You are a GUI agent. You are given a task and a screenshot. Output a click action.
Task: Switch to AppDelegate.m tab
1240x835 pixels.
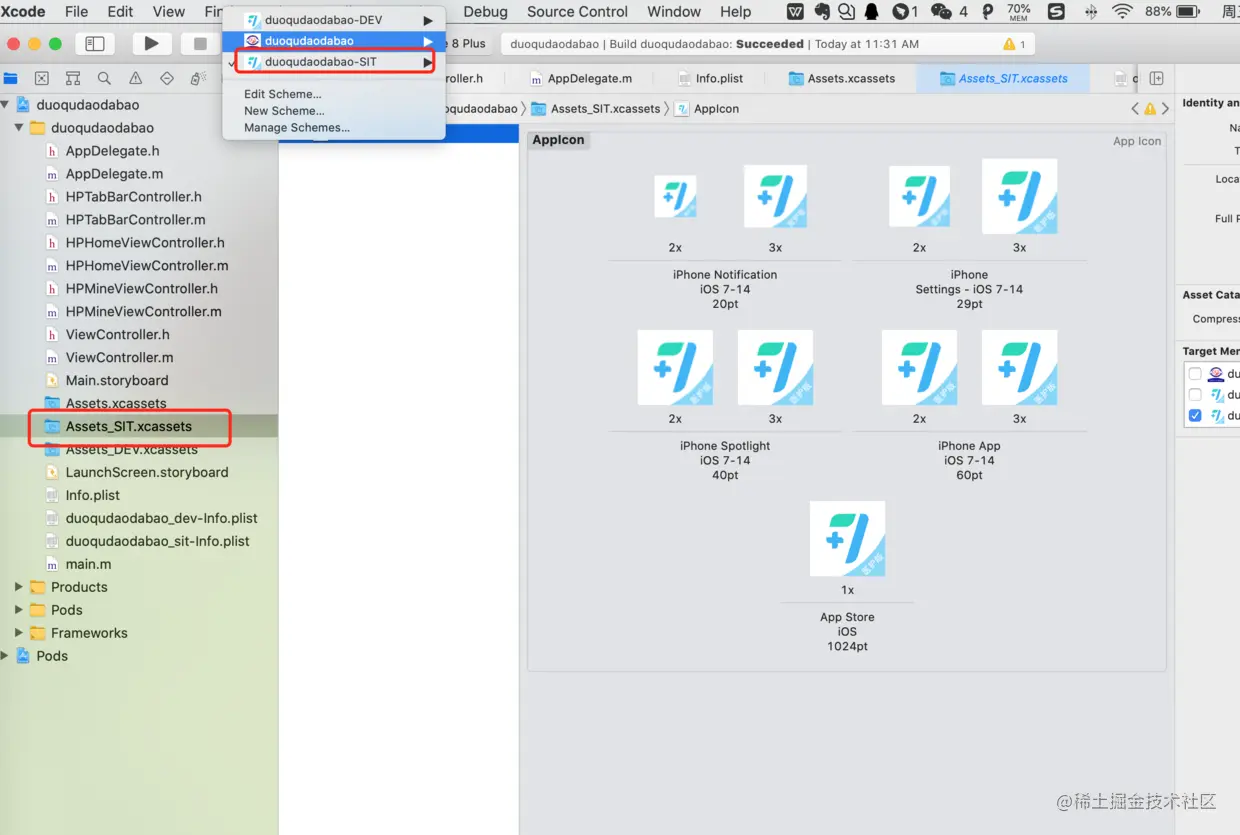pos(582,78)
